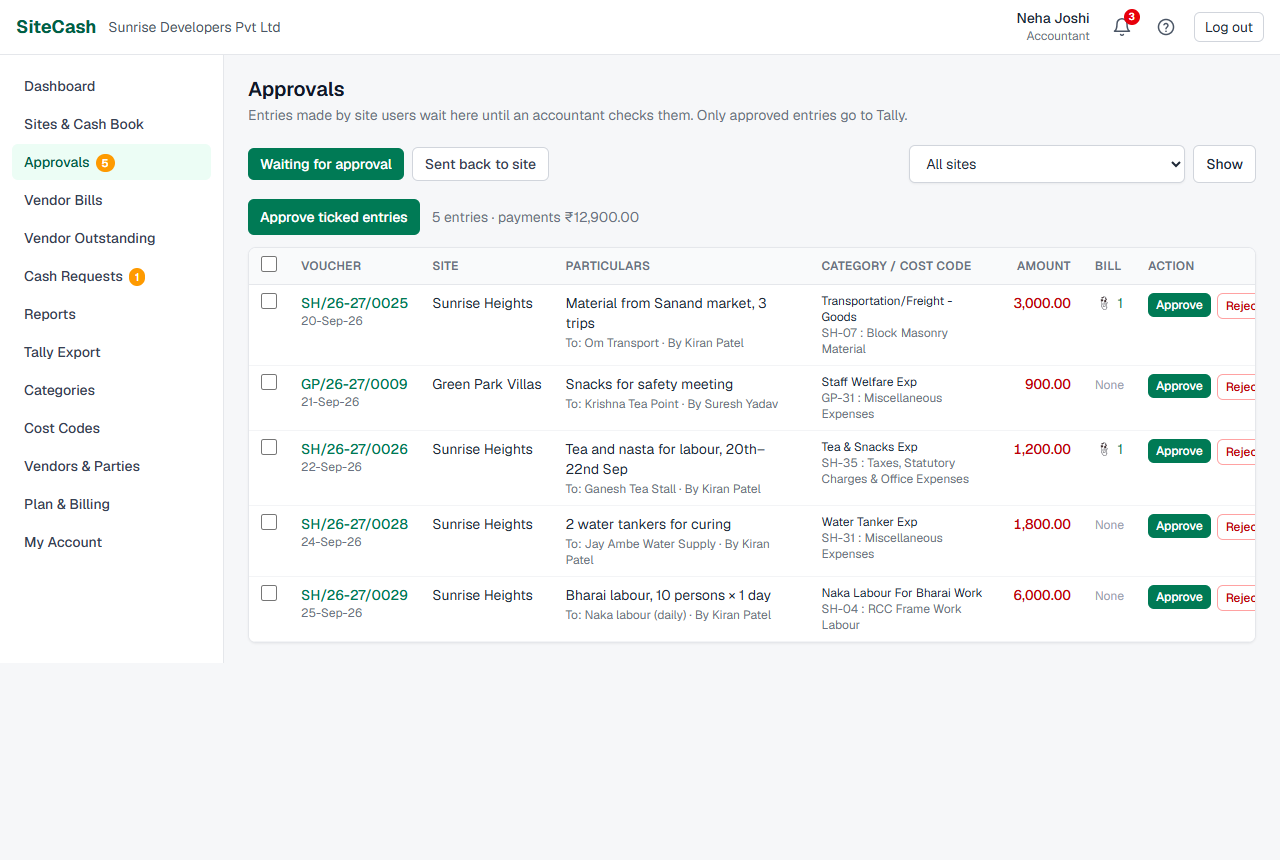Click Approve ticked entries button
Viewport: 1280px width, 860px height.
point(334,217)
